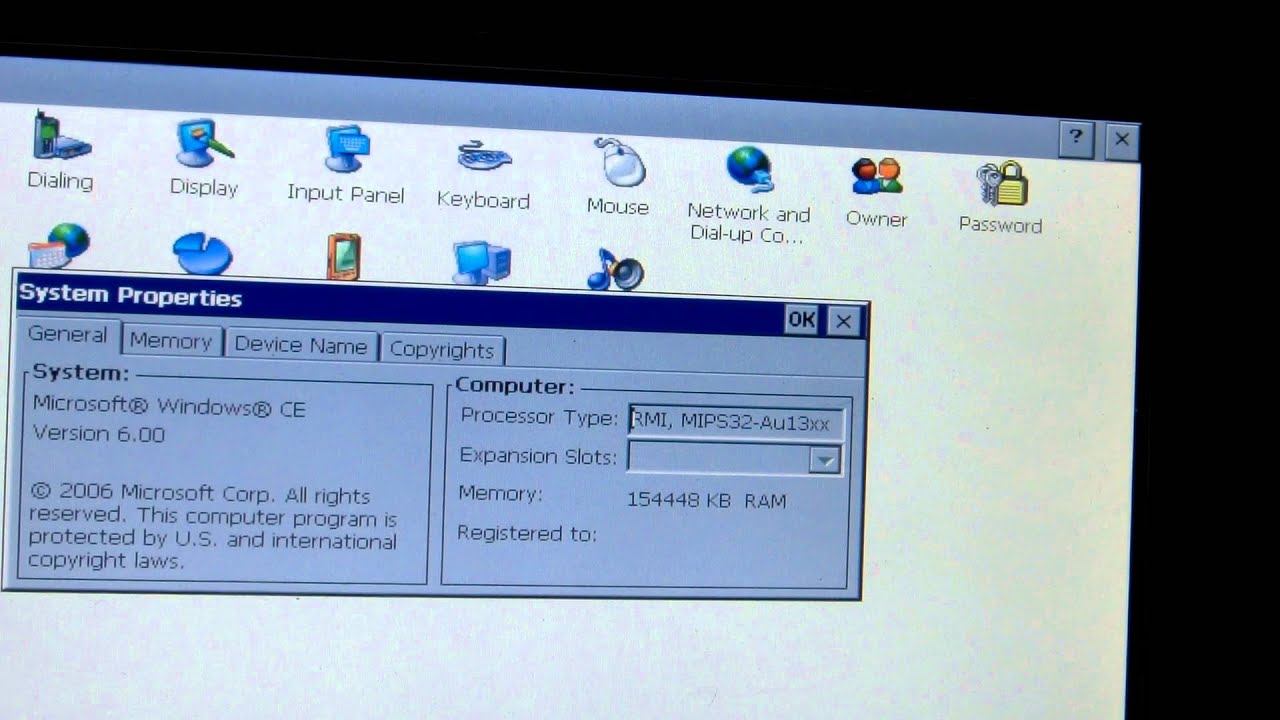
Task: Click the music note and speaker icon
Action: 616,269
